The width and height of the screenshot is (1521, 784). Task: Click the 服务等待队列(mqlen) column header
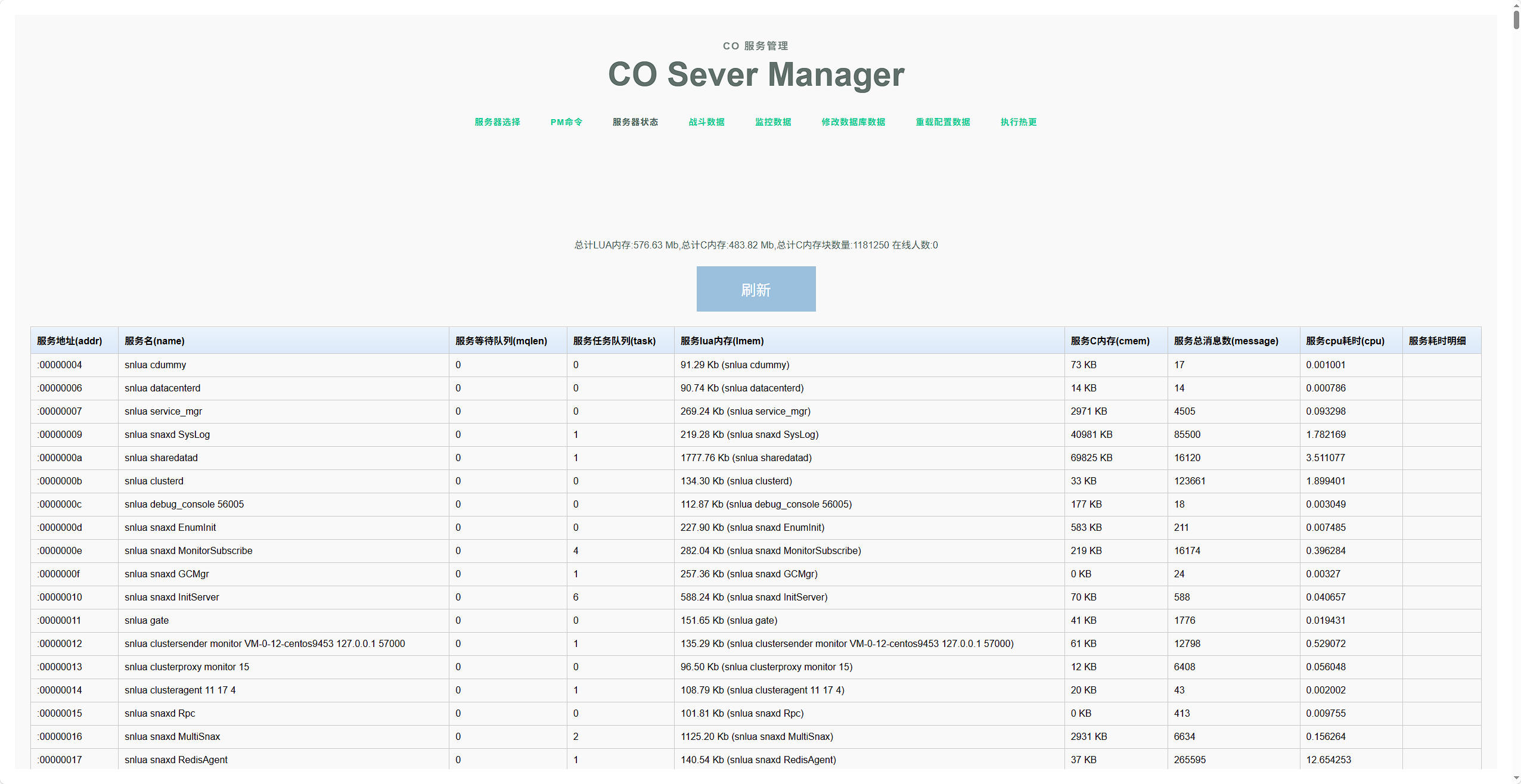(508, 341)
